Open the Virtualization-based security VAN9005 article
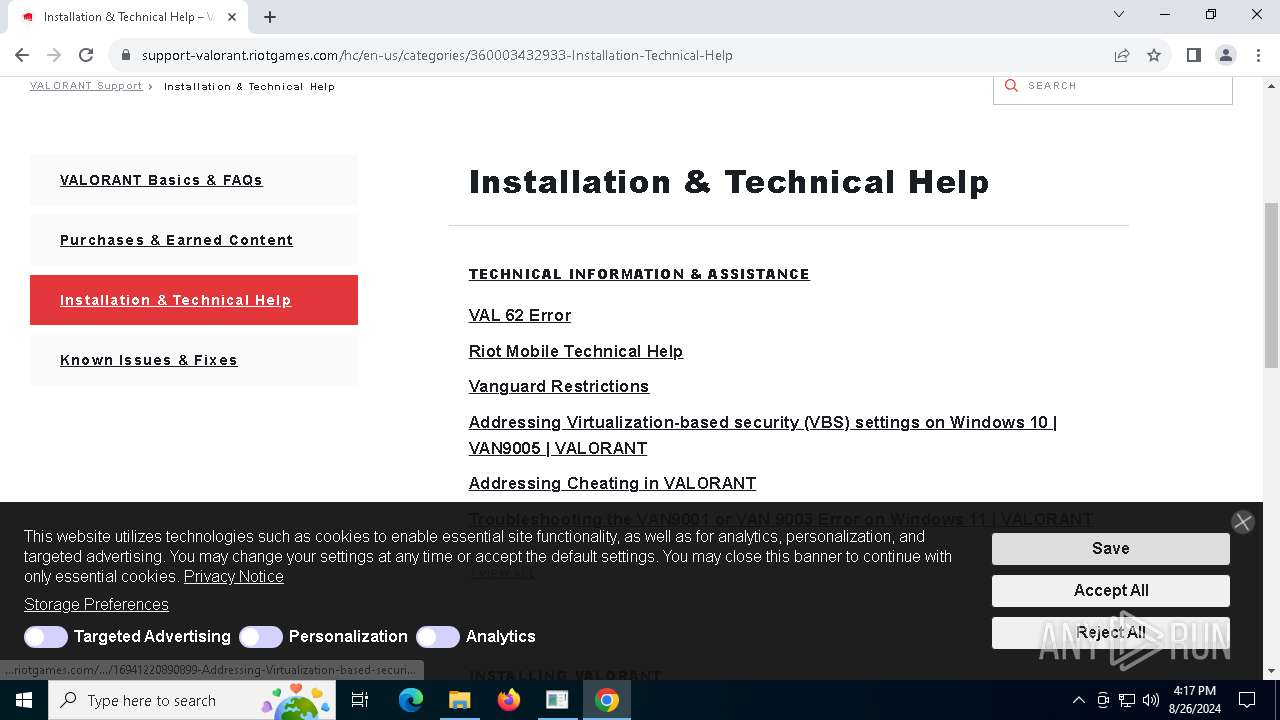The width and height of the screenshot is (1280, 720). pos(763,435)
